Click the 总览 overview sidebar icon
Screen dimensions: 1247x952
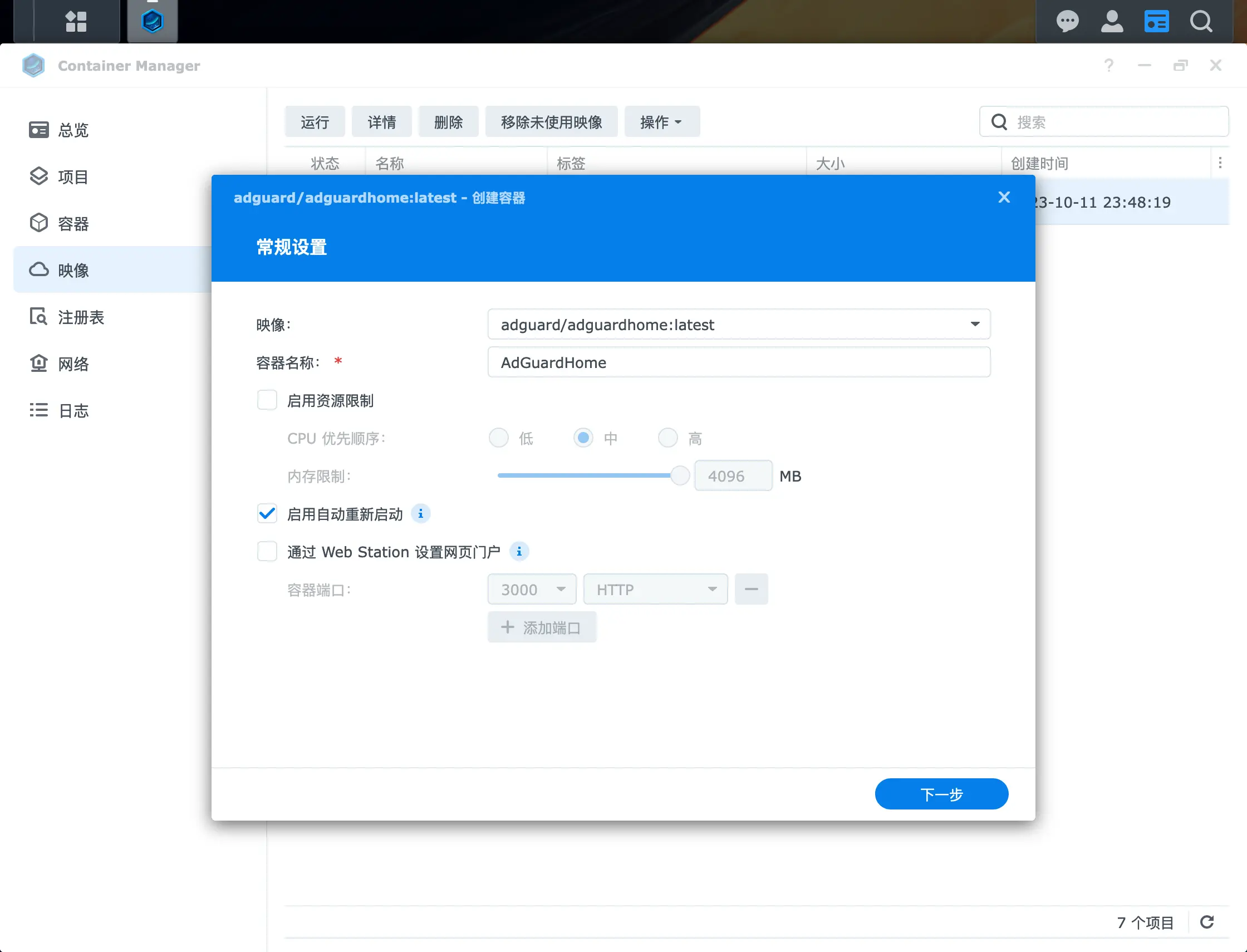click(x=38, y=130)
